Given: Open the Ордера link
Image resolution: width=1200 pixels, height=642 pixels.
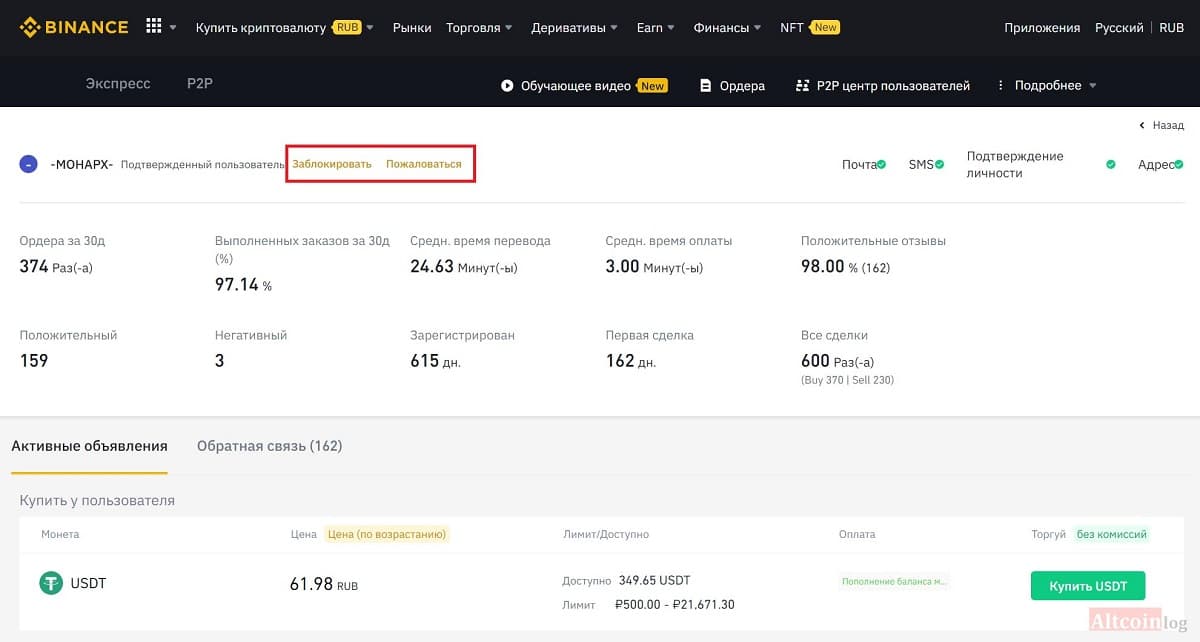Looking at the screenshot, I should pos(742,86).
